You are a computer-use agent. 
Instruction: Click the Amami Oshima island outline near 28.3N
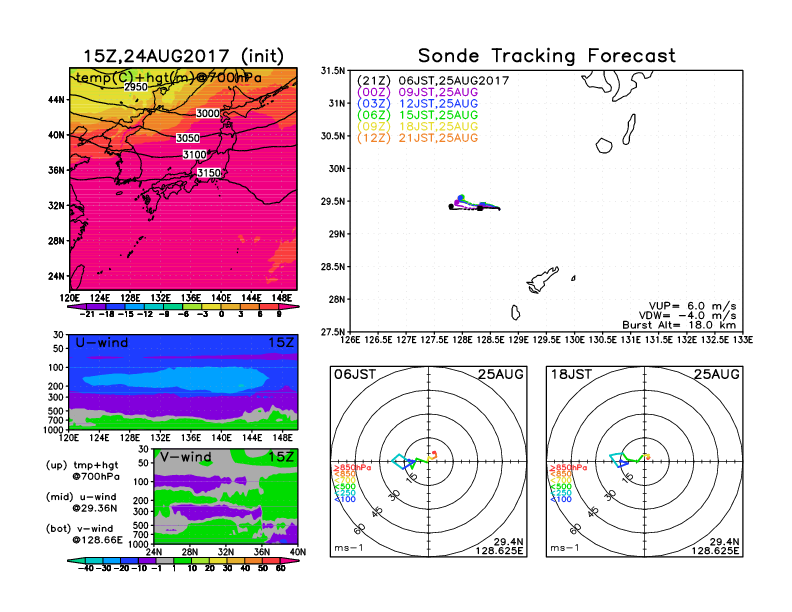542,279
